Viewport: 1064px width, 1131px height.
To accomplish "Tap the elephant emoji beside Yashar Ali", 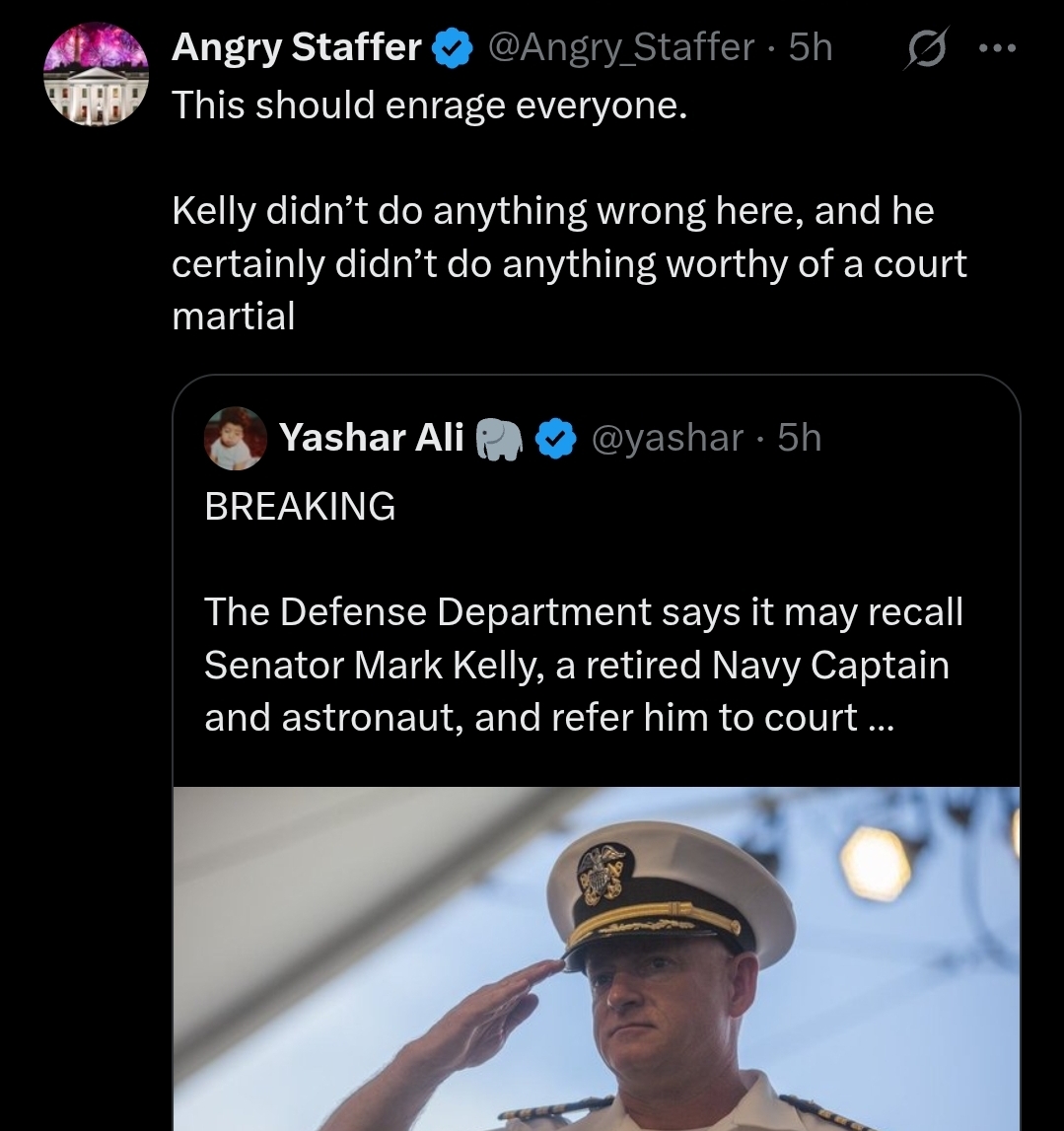I will coord(499,440).
